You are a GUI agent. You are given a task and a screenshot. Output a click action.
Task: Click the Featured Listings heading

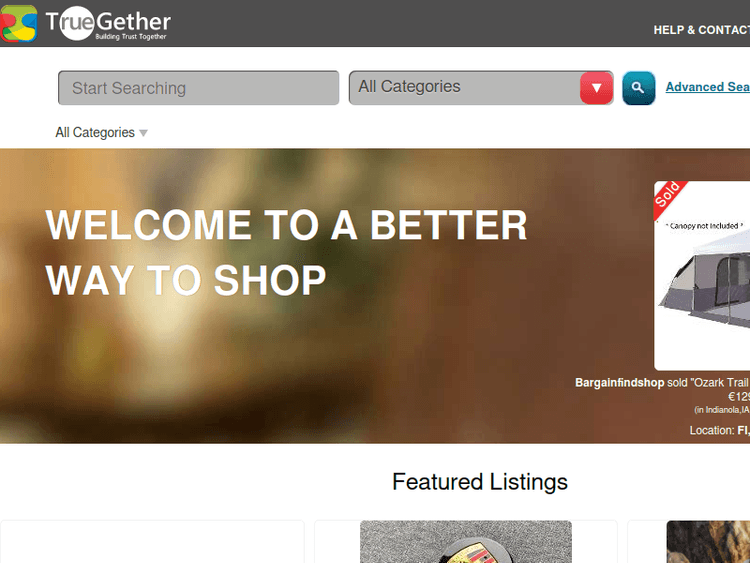[480, 482]
